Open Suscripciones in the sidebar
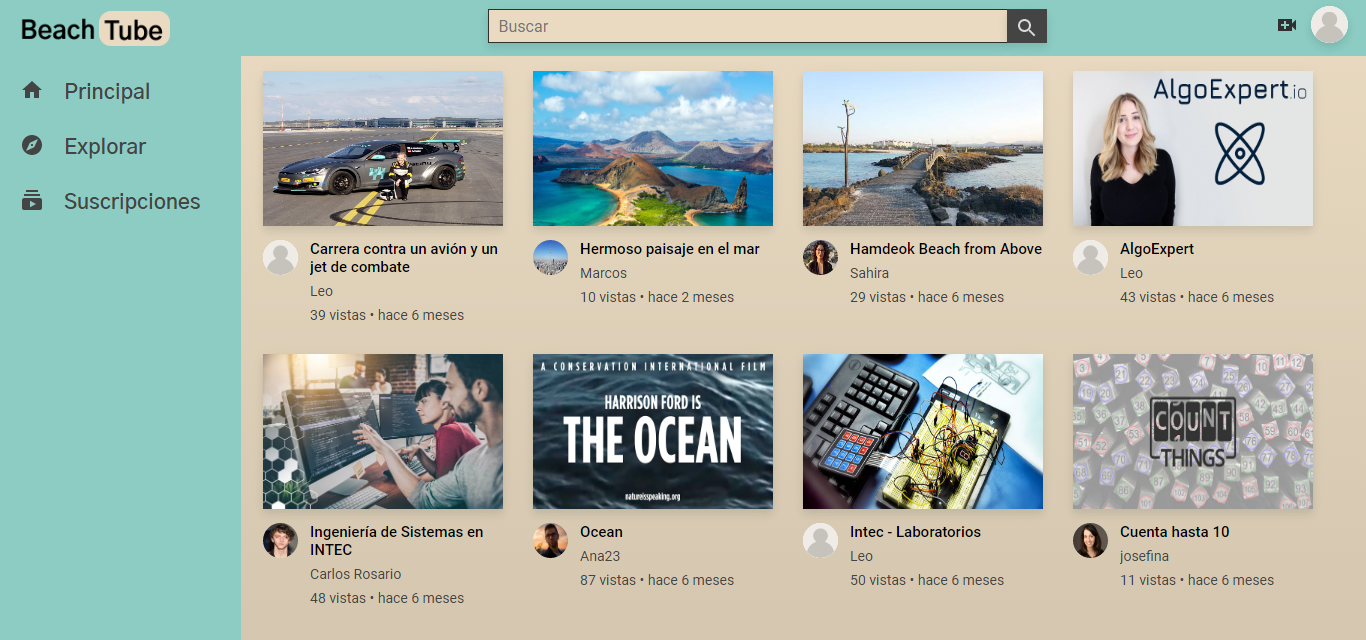The height and width of the screenshot is (640, 1366). (132, 201)
